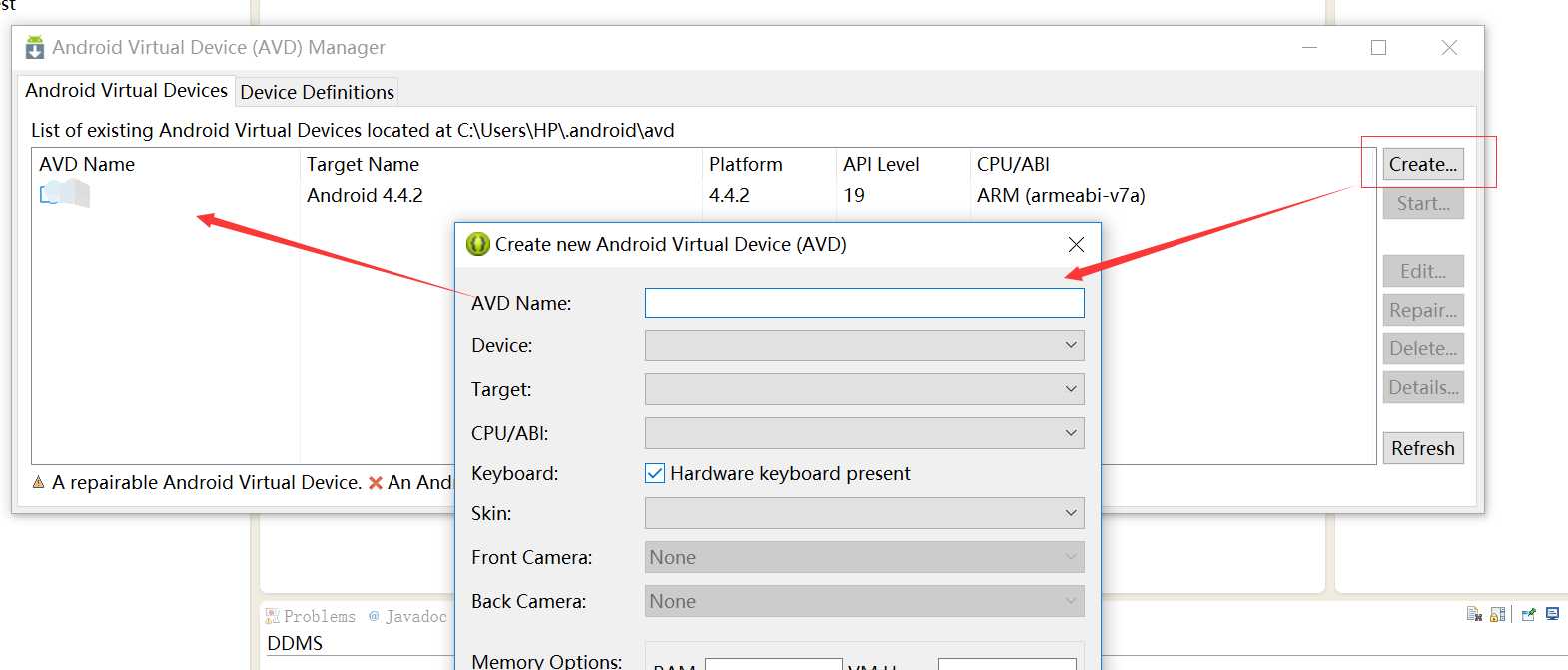Select the blurred AVD entry icon in list
The height and width of the screenshot is (670, 1568).
pyautogui.click(x=65, y=194)
